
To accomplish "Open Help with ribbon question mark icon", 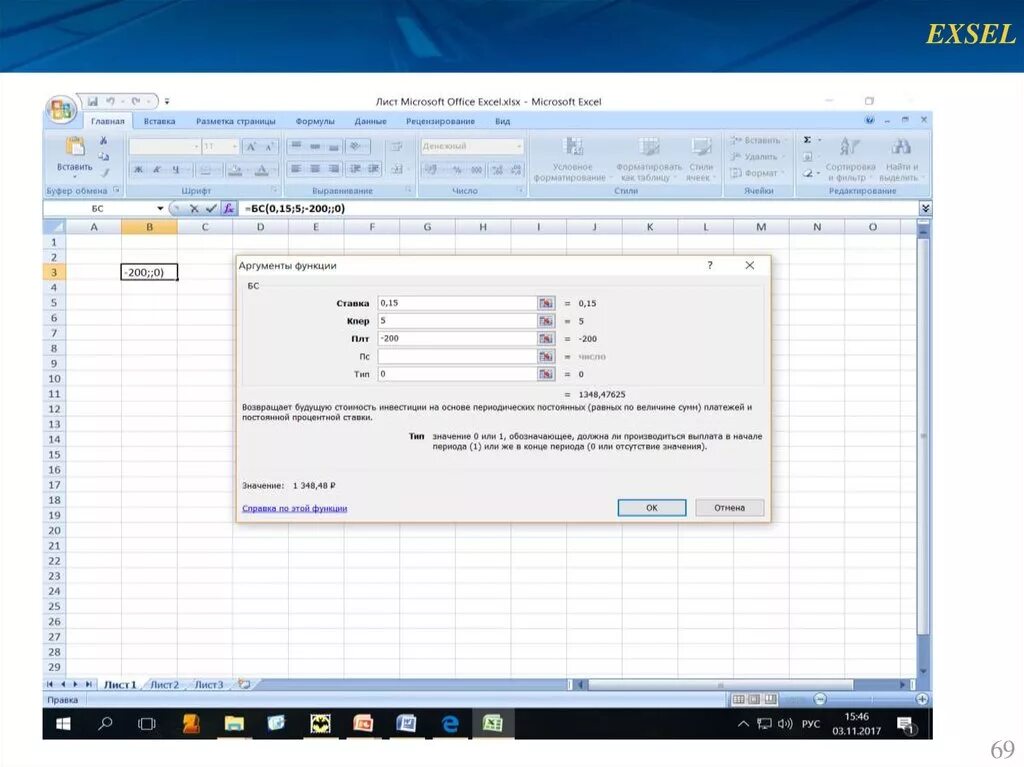I will pos(869,120).
